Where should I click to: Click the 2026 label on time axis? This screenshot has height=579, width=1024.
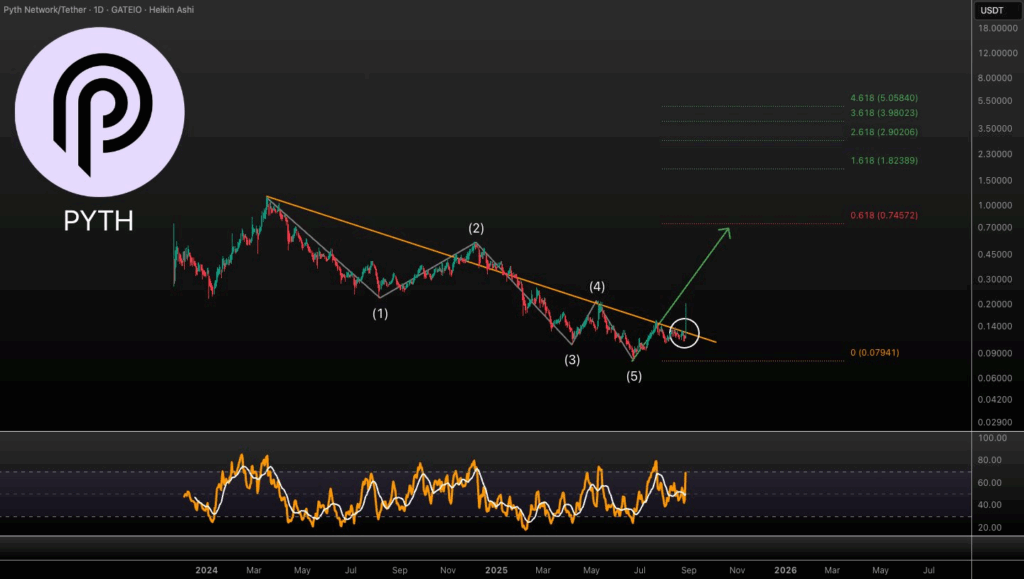point(785,570)
